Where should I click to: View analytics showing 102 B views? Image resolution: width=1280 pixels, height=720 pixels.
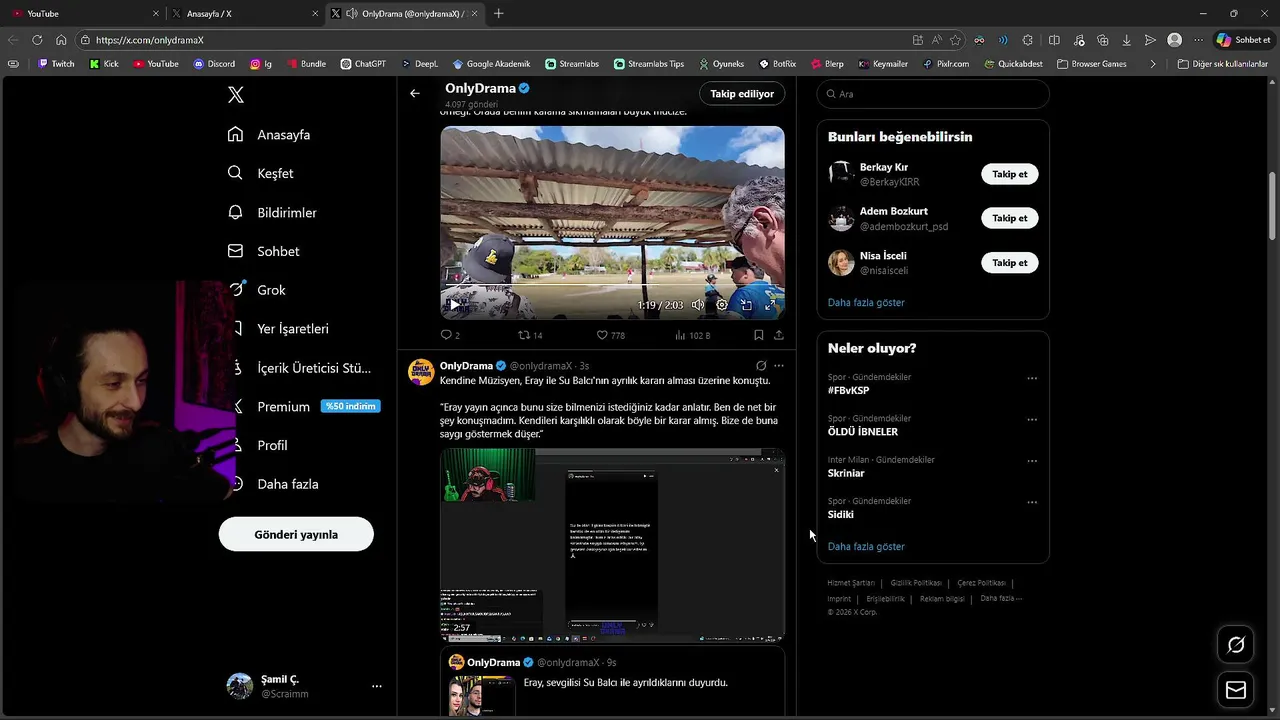coord(693,335)
